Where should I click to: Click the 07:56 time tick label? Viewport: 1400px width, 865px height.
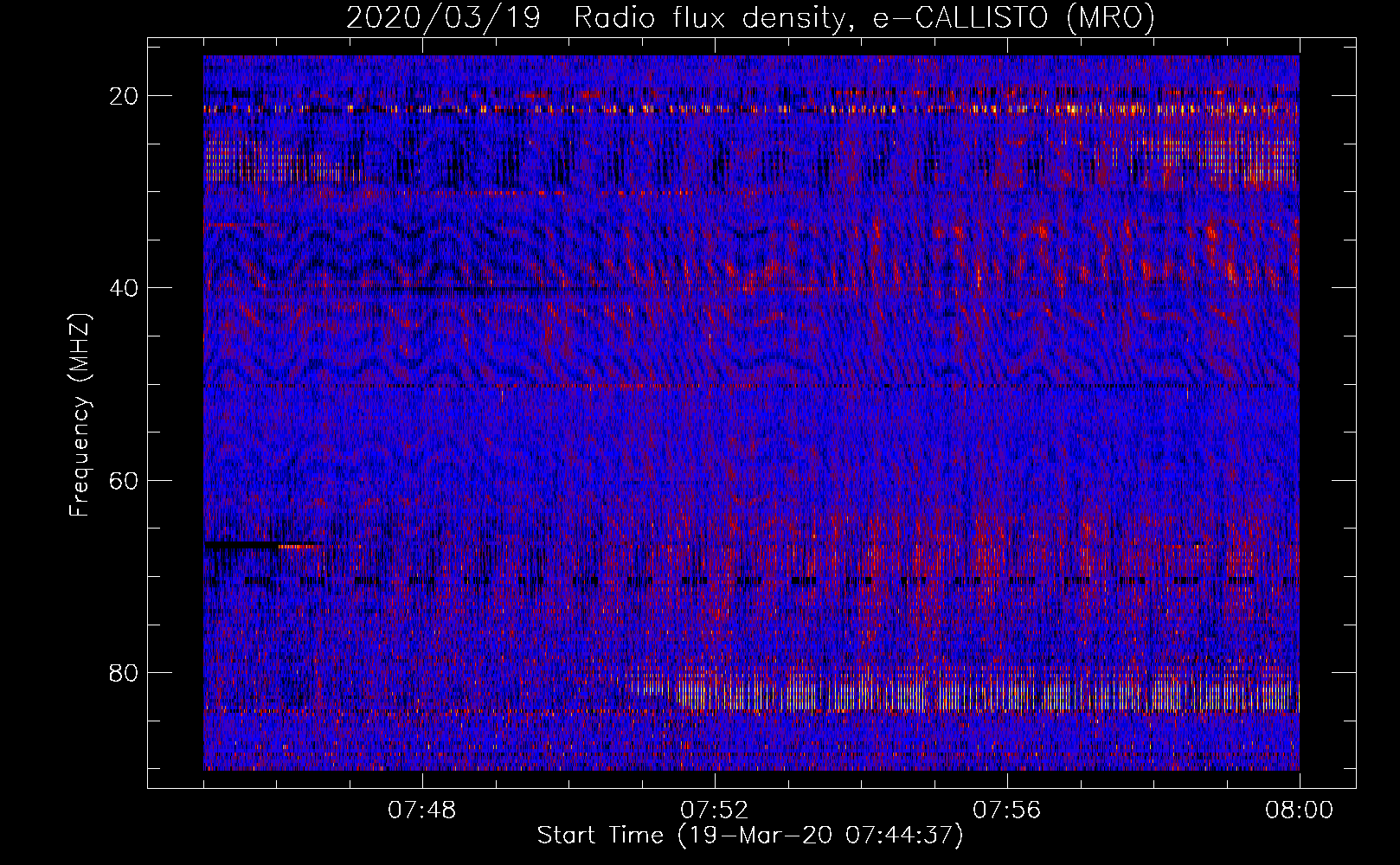point(1006,811)
